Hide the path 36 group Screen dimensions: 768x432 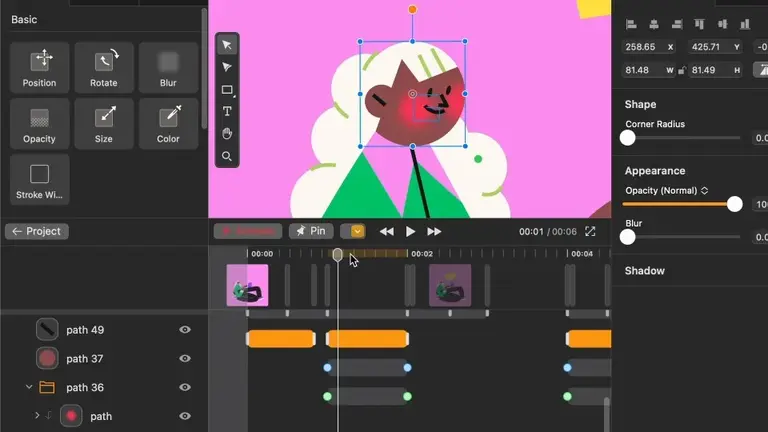point(185,387)
